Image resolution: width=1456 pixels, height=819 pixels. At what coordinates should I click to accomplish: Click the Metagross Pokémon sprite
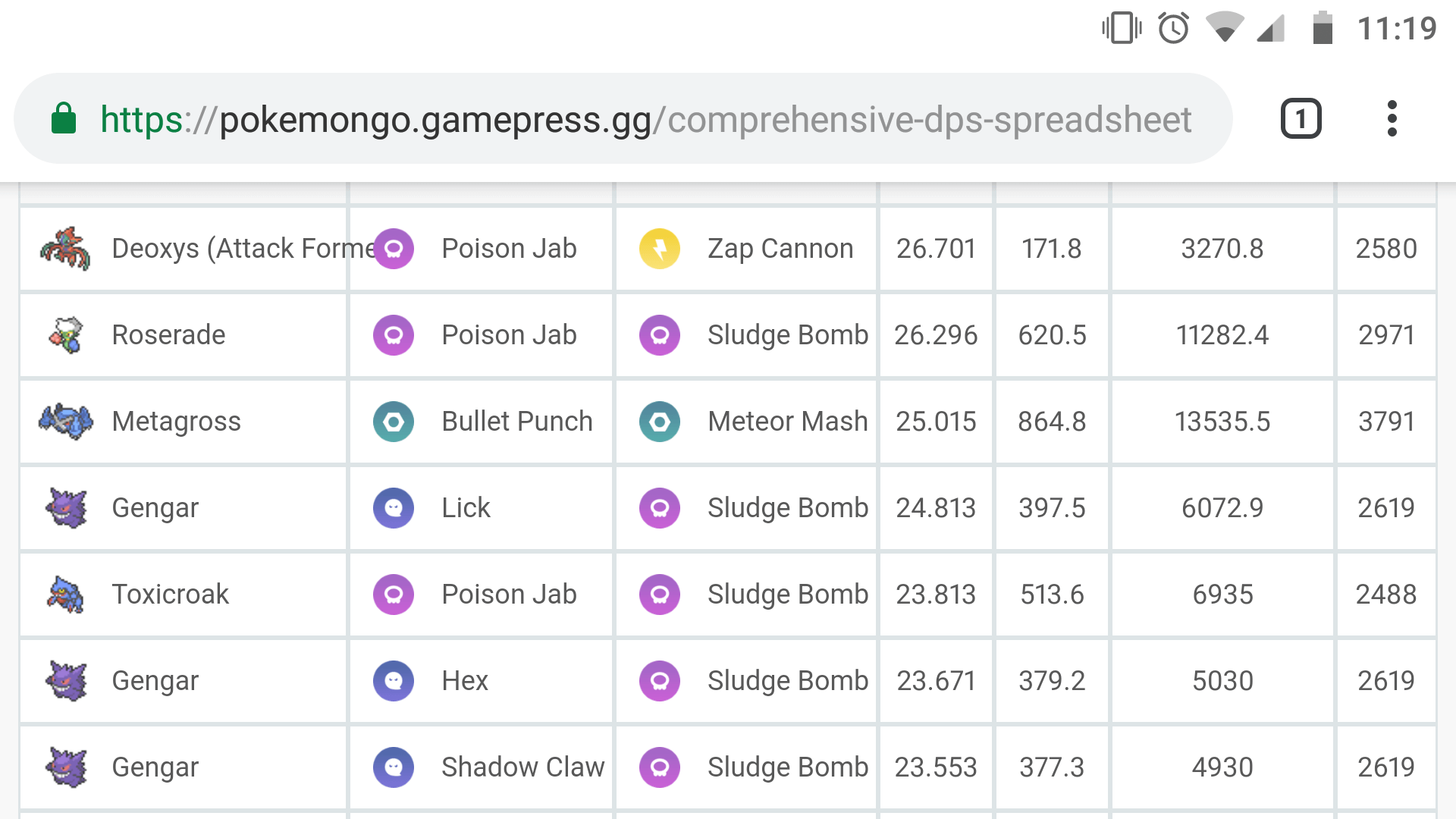point(66,422)
